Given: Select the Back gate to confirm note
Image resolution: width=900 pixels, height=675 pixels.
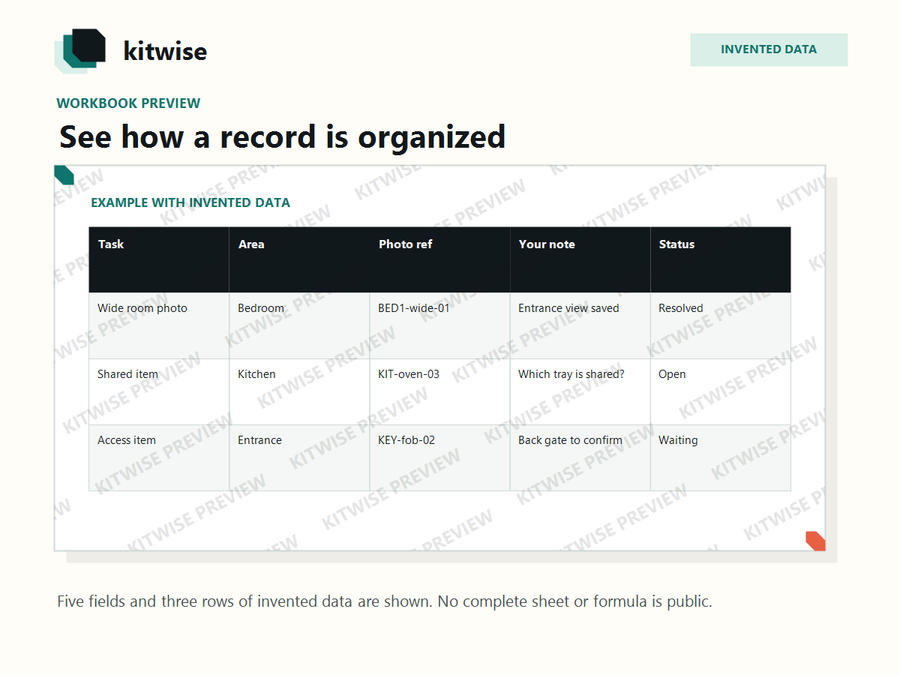Looking at the screenshot, I should pos(580,457).
